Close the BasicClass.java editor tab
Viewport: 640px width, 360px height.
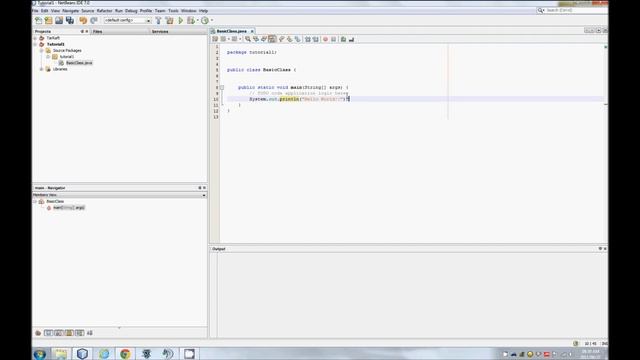click(x=252, y=31)
